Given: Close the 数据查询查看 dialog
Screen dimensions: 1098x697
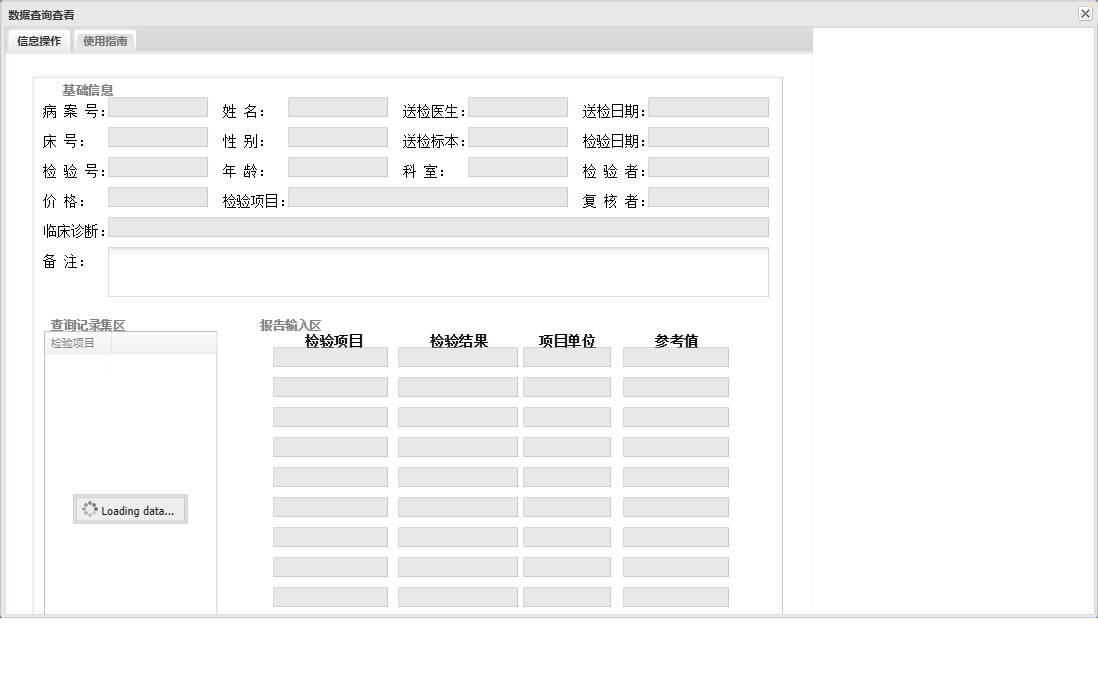Looking at the screenshot, I should pyautogui.click(x=1084, y=13).
